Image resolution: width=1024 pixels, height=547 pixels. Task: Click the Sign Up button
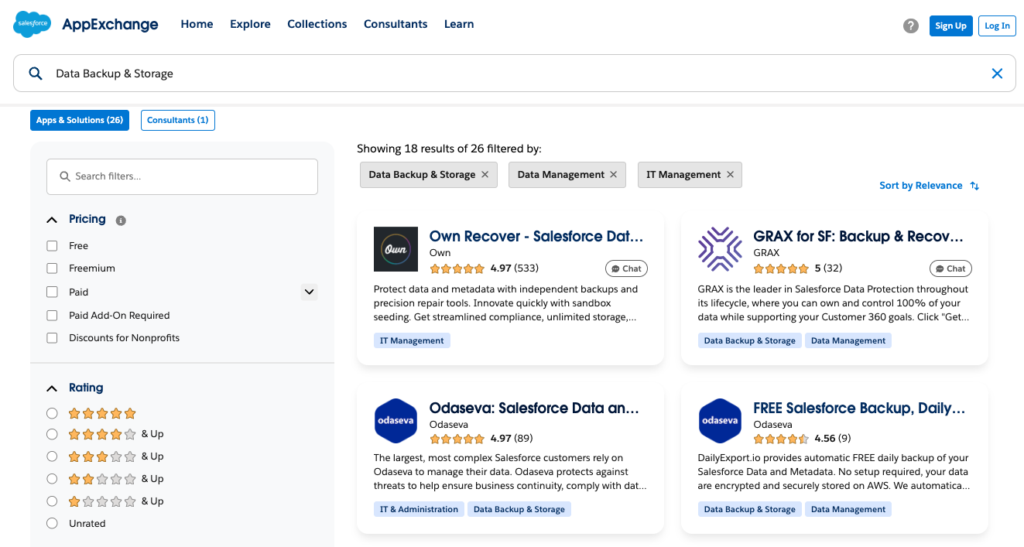point(950,26)
